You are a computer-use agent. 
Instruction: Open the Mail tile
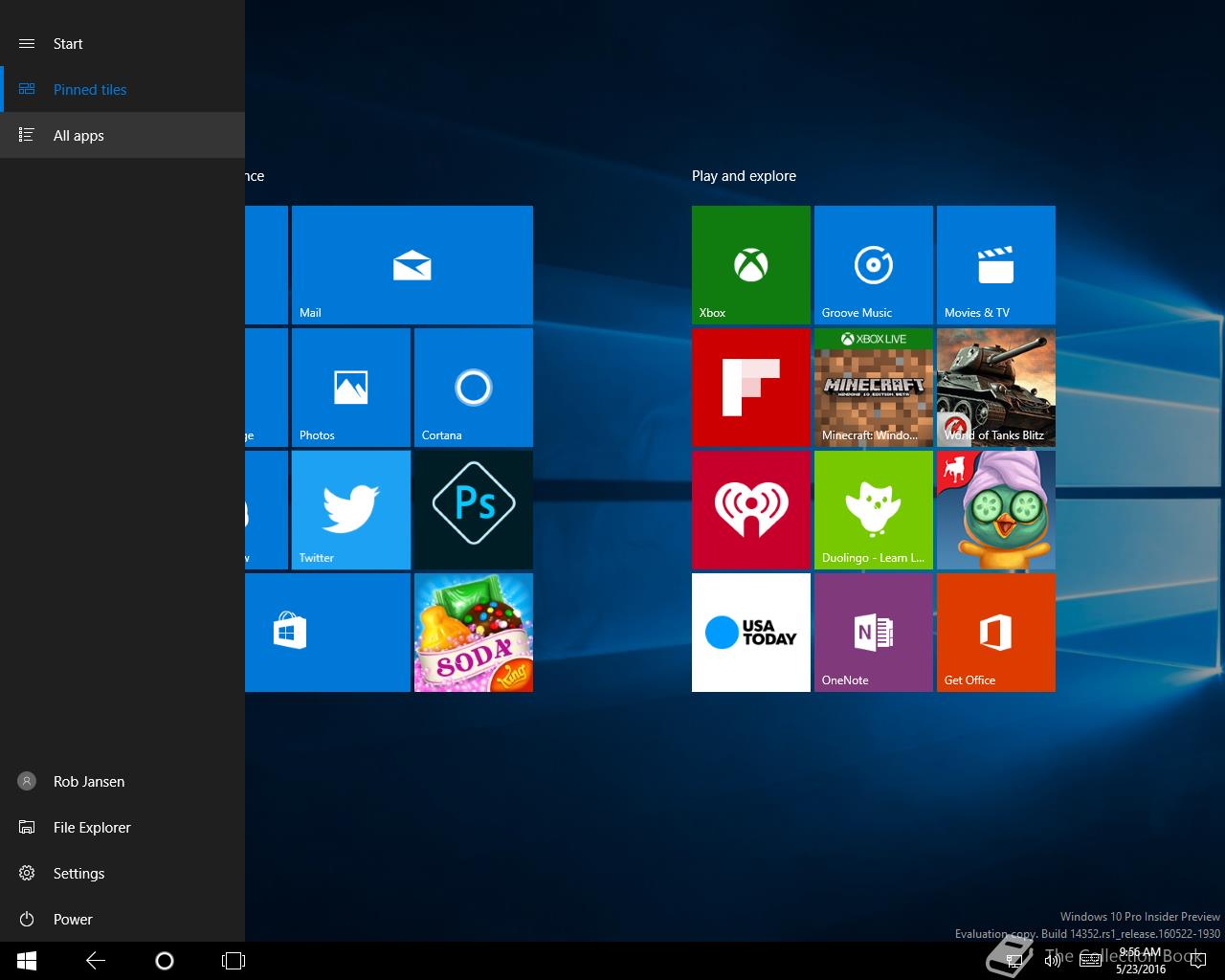click(x=412, y=265)
